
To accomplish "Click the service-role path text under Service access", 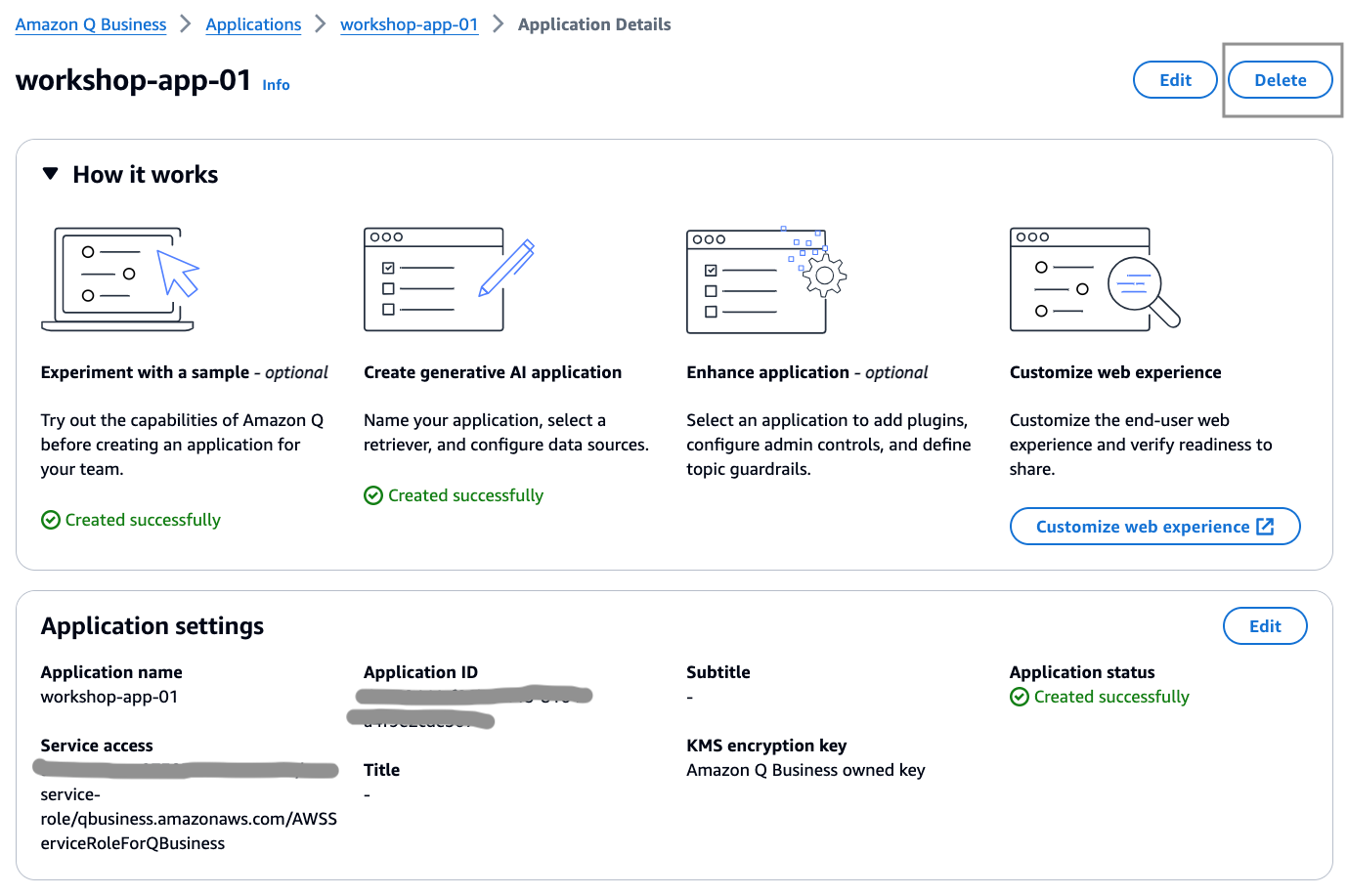I will click(x=189, y=819).
